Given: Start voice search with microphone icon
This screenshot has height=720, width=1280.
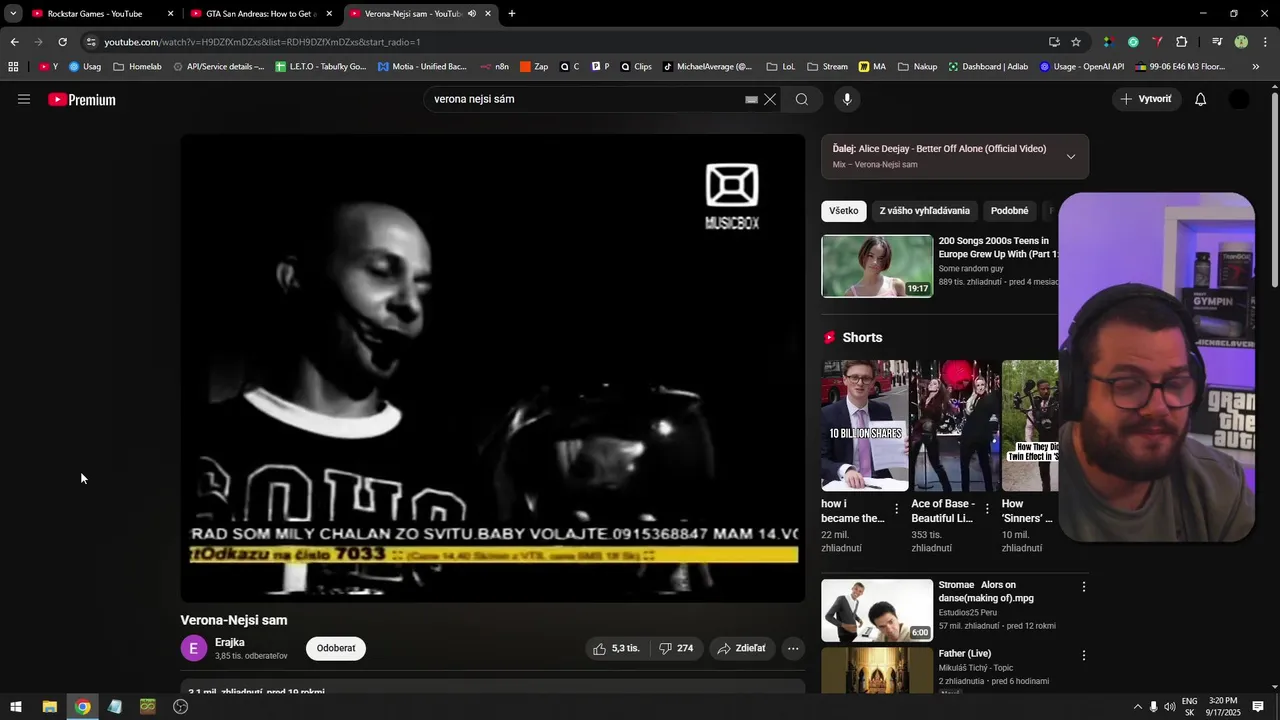Looking at the screenshot, I should click(847, 99).
